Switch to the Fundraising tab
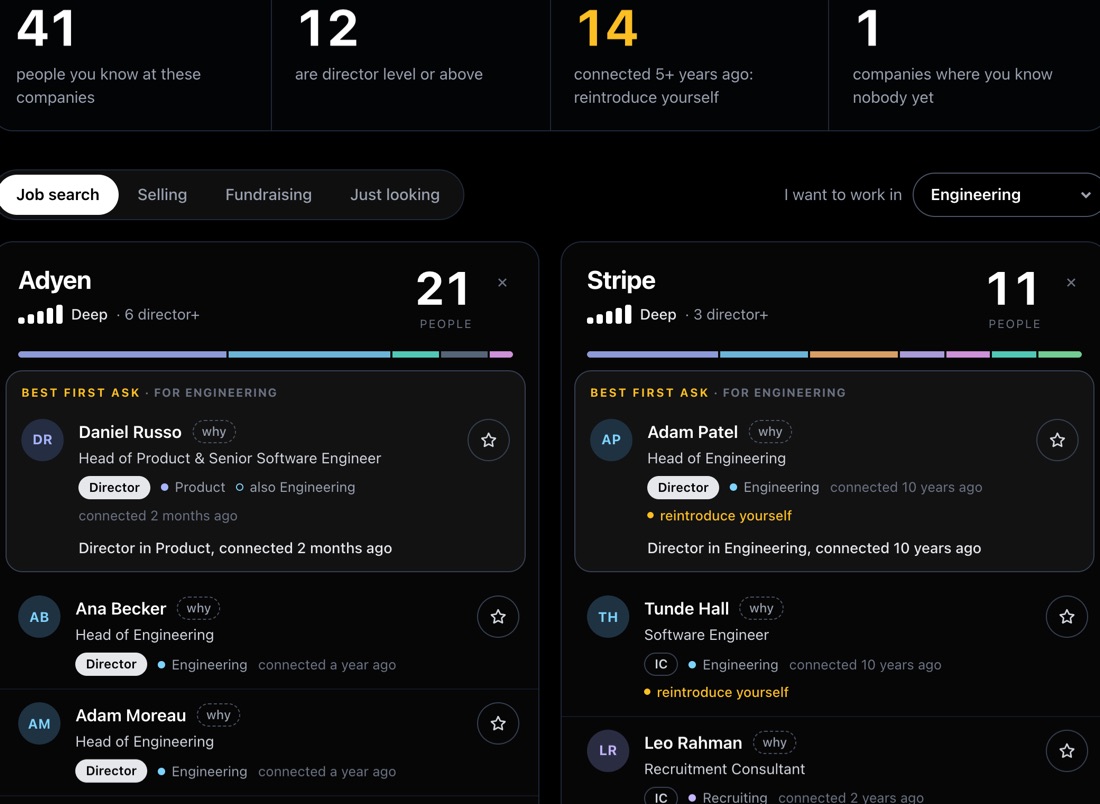Screen dimensions: 1100x804 pyautogui.click(x=269, y=194)
